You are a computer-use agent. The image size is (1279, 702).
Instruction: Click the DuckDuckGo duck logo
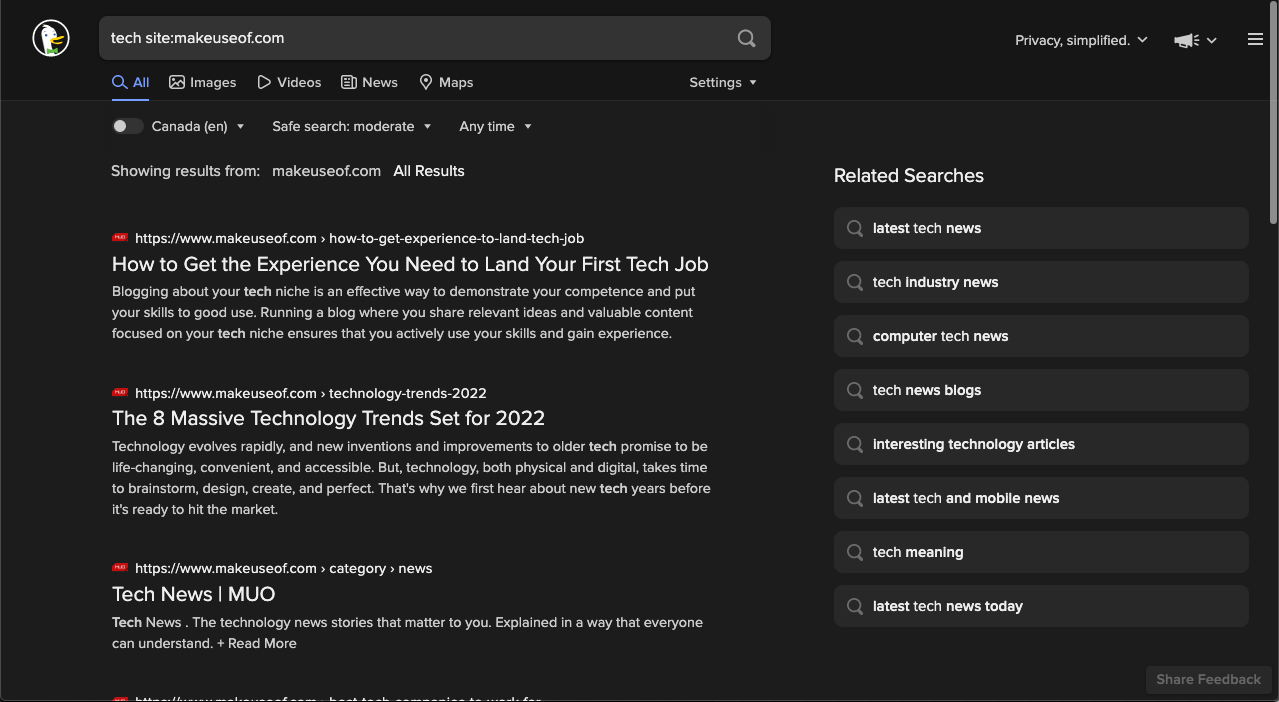[x=50, y=39]
